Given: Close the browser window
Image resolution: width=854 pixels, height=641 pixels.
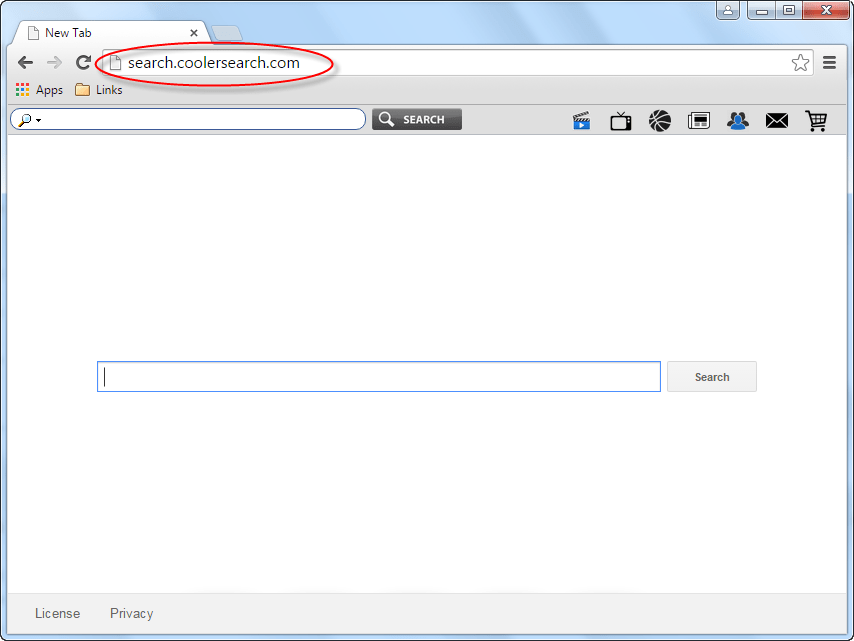Looking at the screenshot, I should [826, 10].
